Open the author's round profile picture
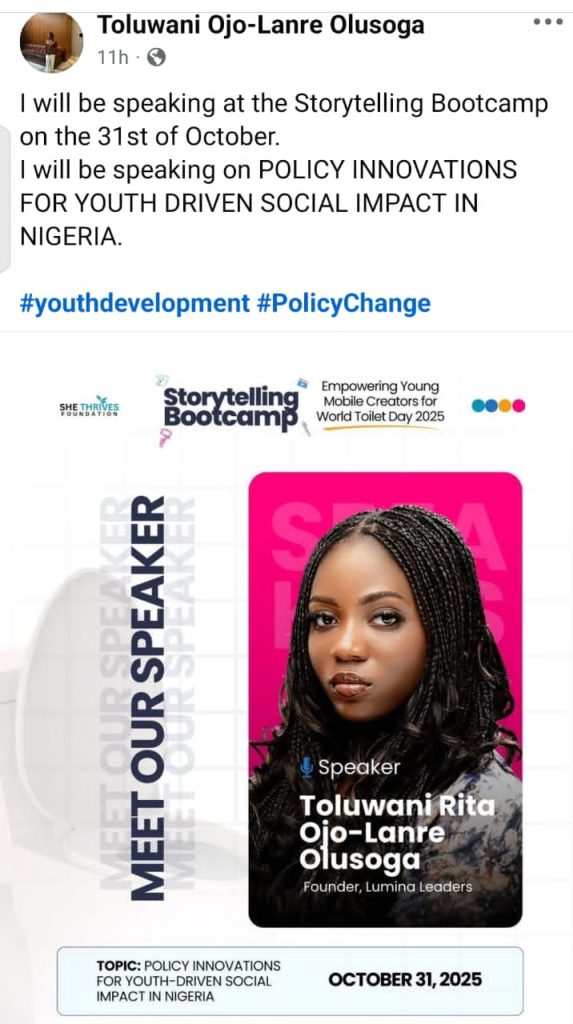The image size is (573, 1024). pos(52,42)
